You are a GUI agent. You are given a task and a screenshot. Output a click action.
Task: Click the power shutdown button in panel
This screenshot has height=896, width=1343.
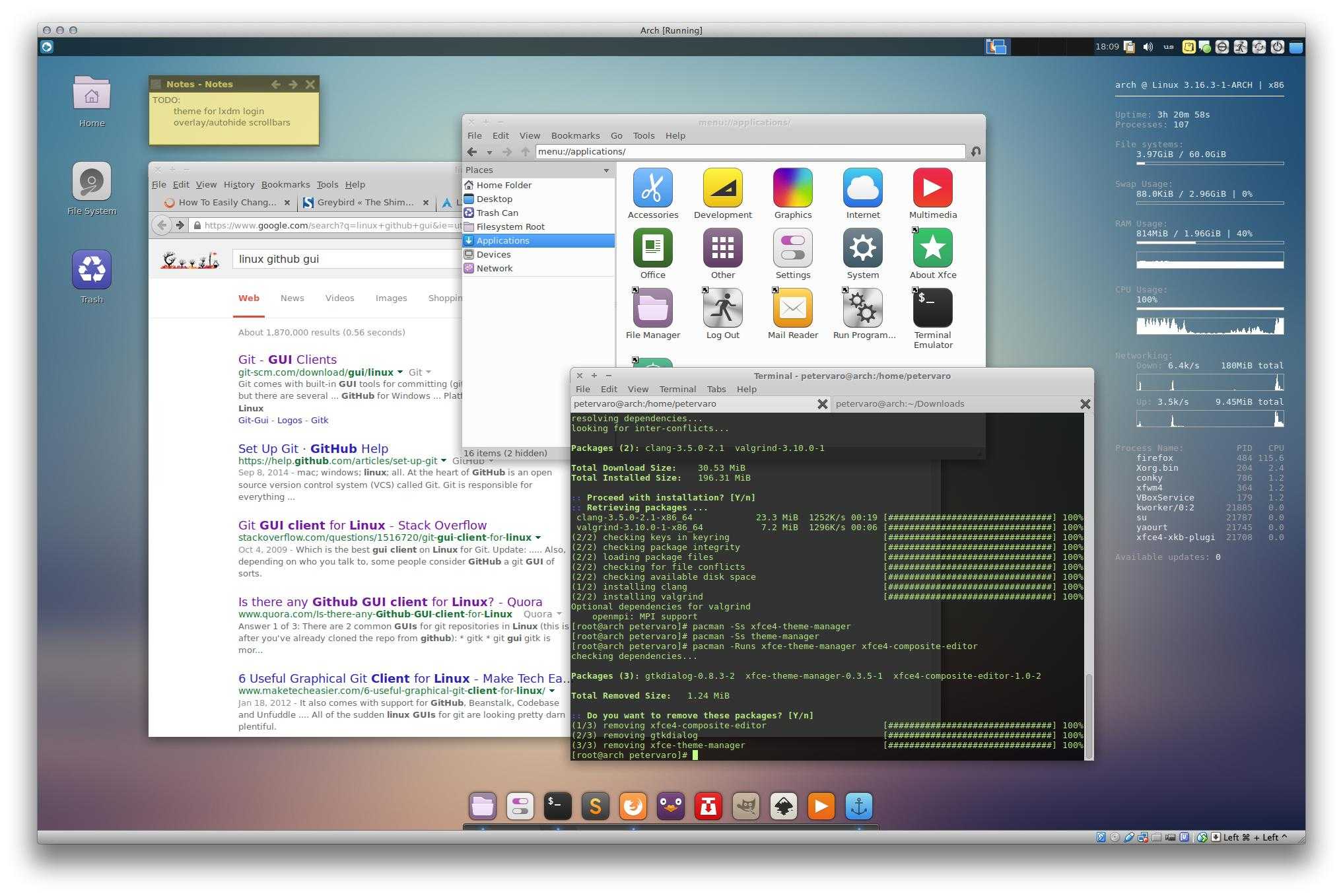click(1277, 47)
